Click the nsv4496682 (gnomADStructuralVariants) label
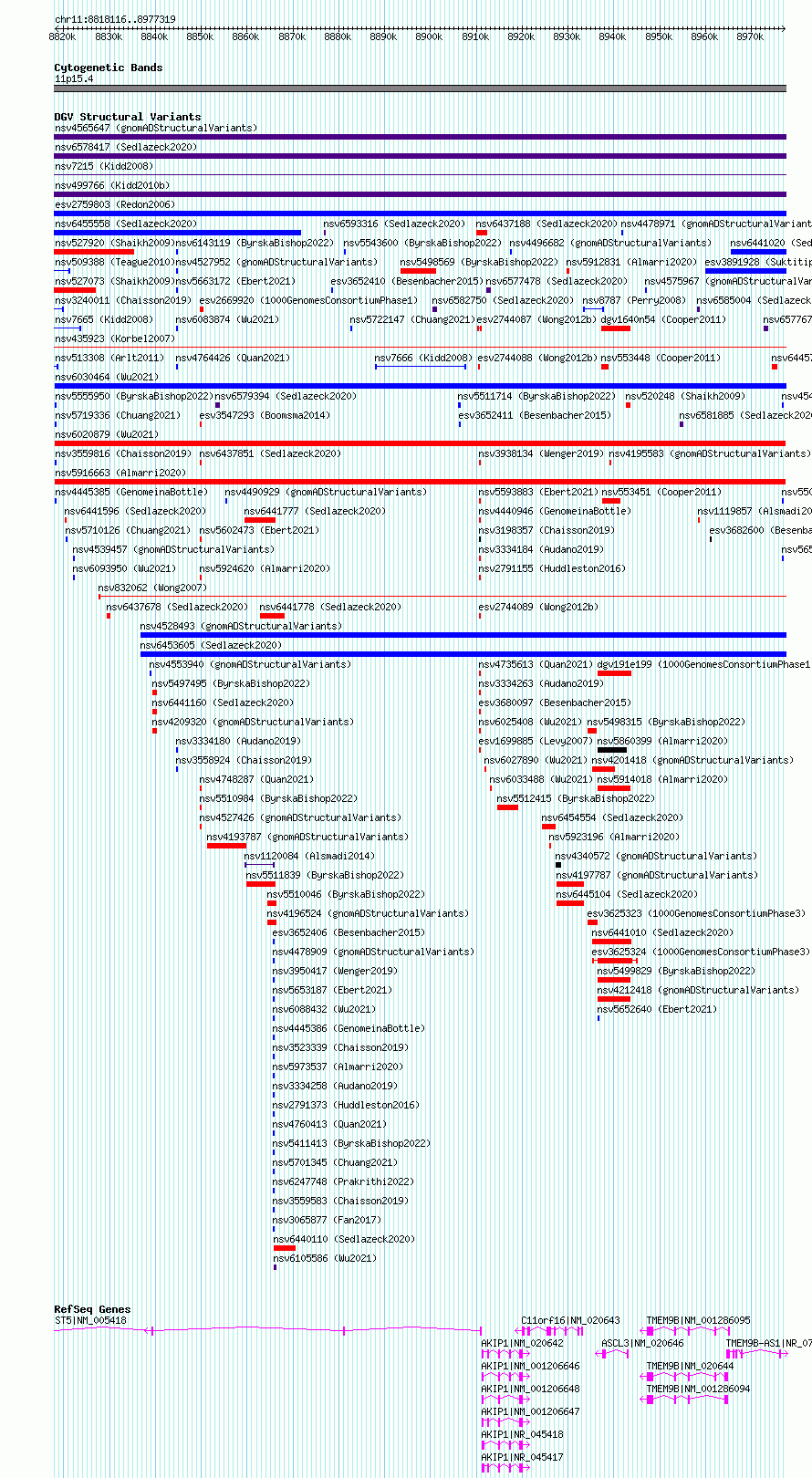 point(609,243)
